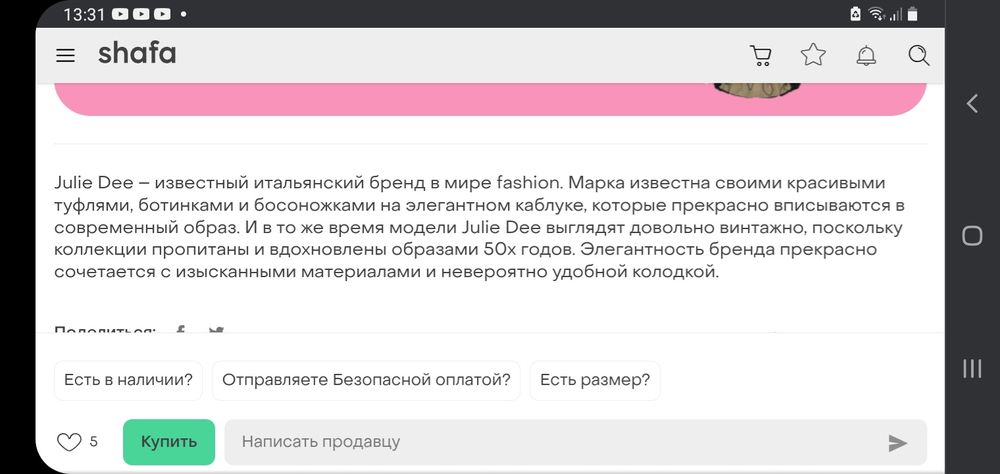
Task: Open favorites via the star icon
Action: pyautogui.click(x=813, y=55)
